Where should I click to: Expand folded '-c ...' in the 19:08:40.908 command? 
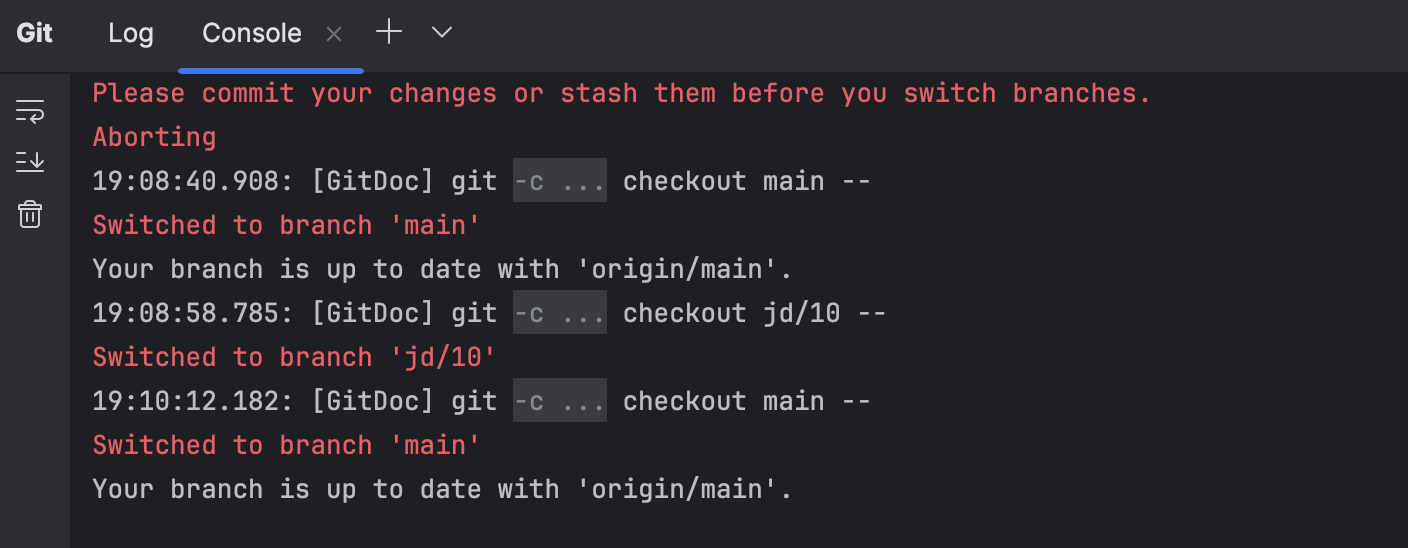click(x=560, y=181)
